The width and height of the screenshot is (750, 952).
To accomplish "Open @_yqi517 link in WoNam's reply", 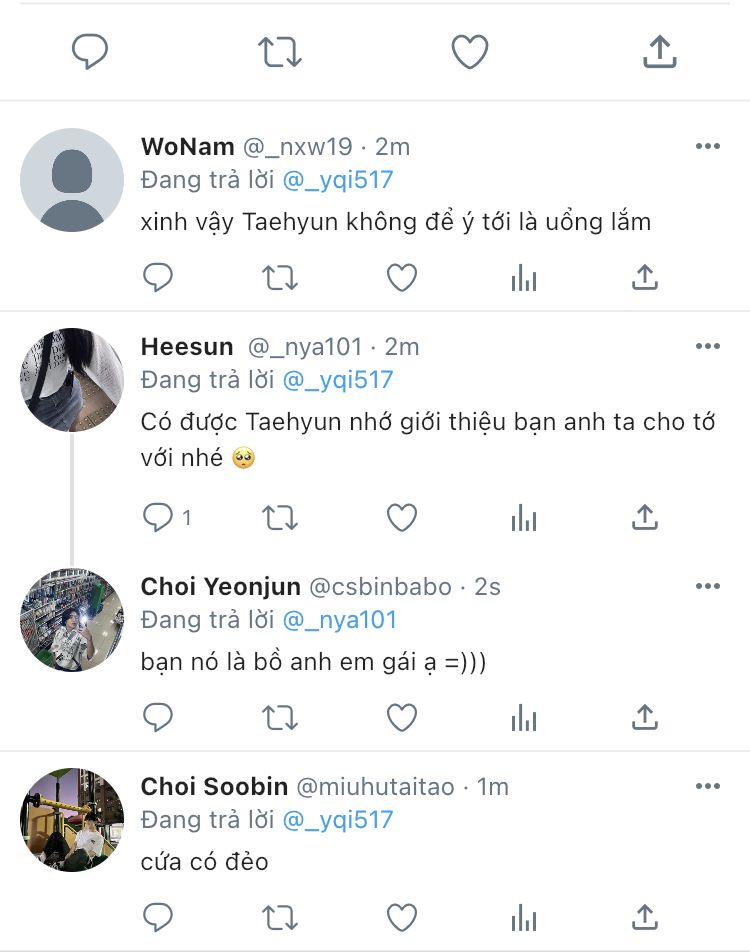I will pyautogui.click(x=338, y=180).
